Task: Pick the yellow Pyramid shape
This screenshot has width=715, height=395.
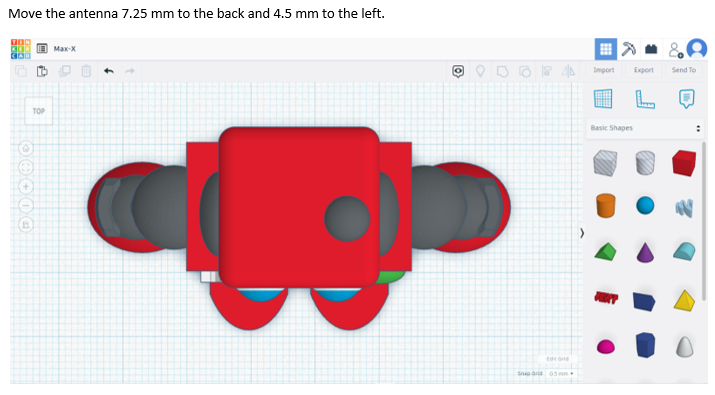Action: (684, 301)
